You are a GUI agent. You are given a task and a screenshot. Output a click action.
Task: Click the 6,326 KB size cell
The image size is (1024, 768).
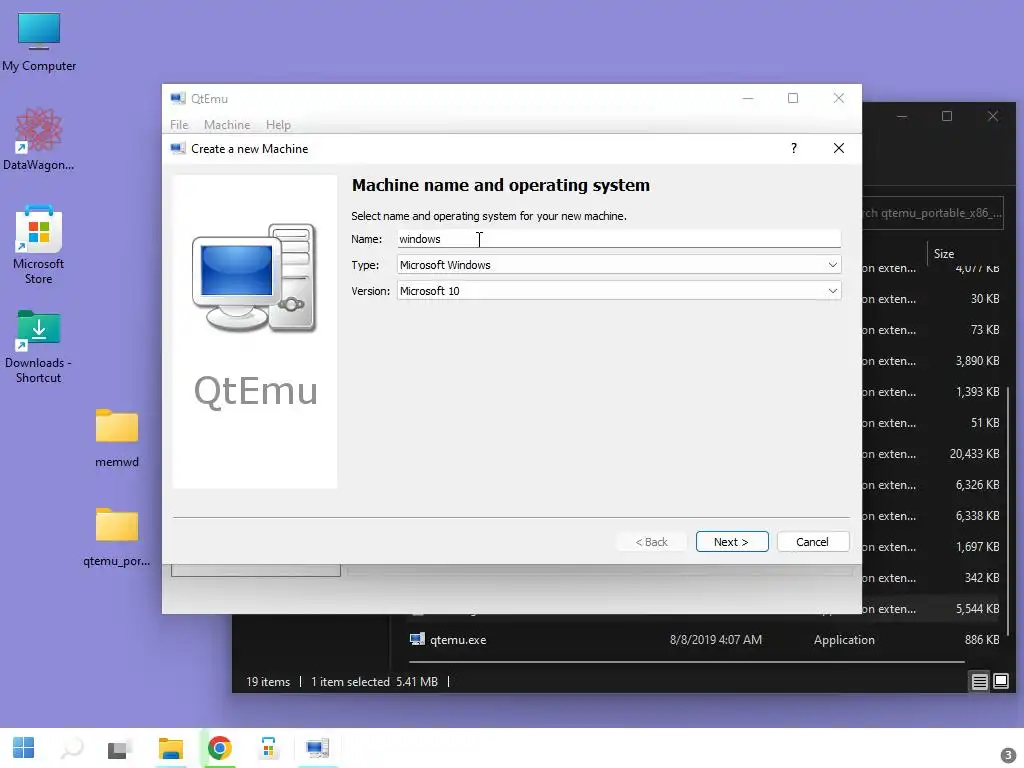click(x=977, y=485)
